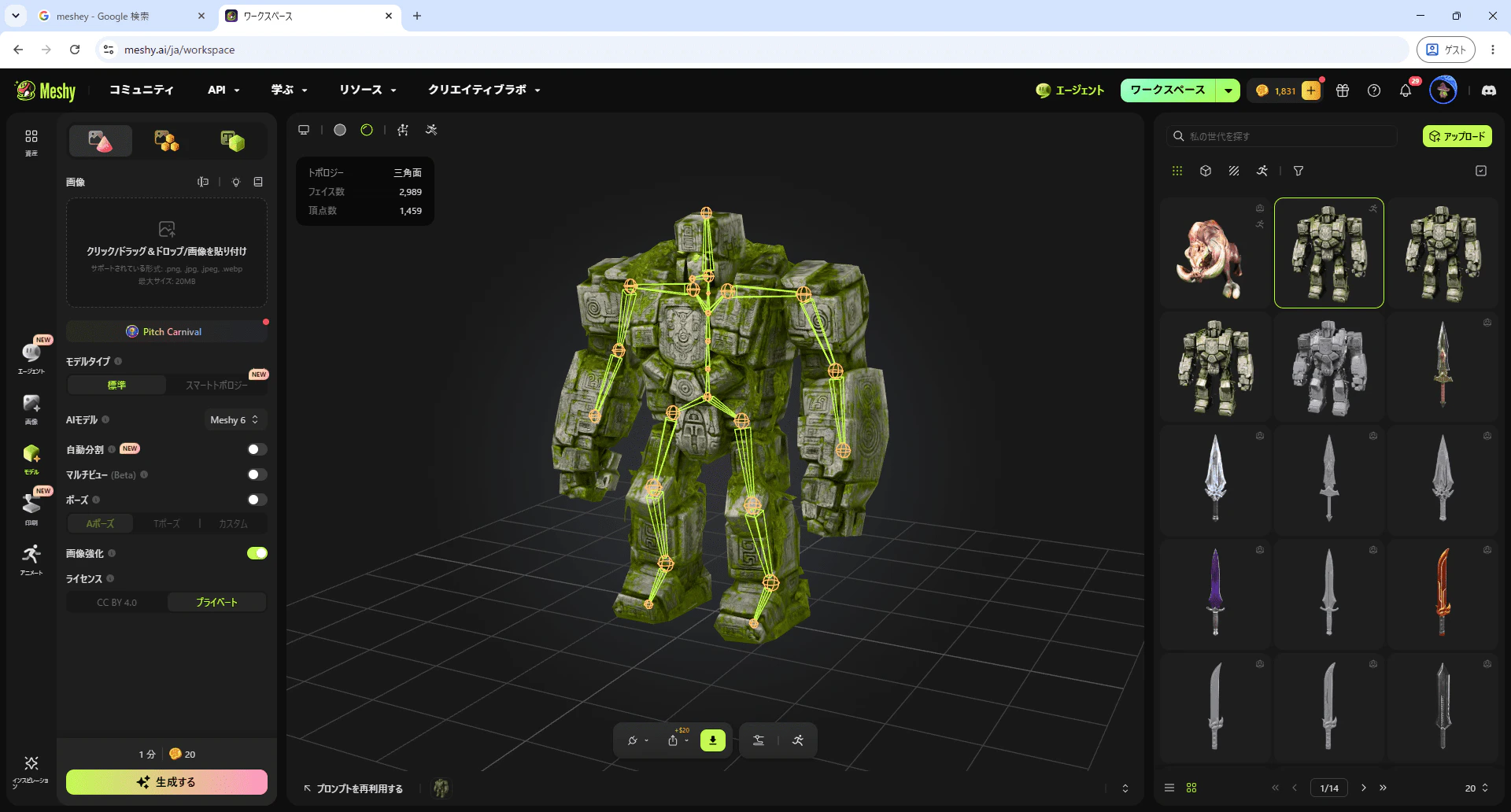1511x812 pixels.
Task: Open the ワークスペース dropdown arrow
Action: pyautogui.click(x=1228, y=90)
